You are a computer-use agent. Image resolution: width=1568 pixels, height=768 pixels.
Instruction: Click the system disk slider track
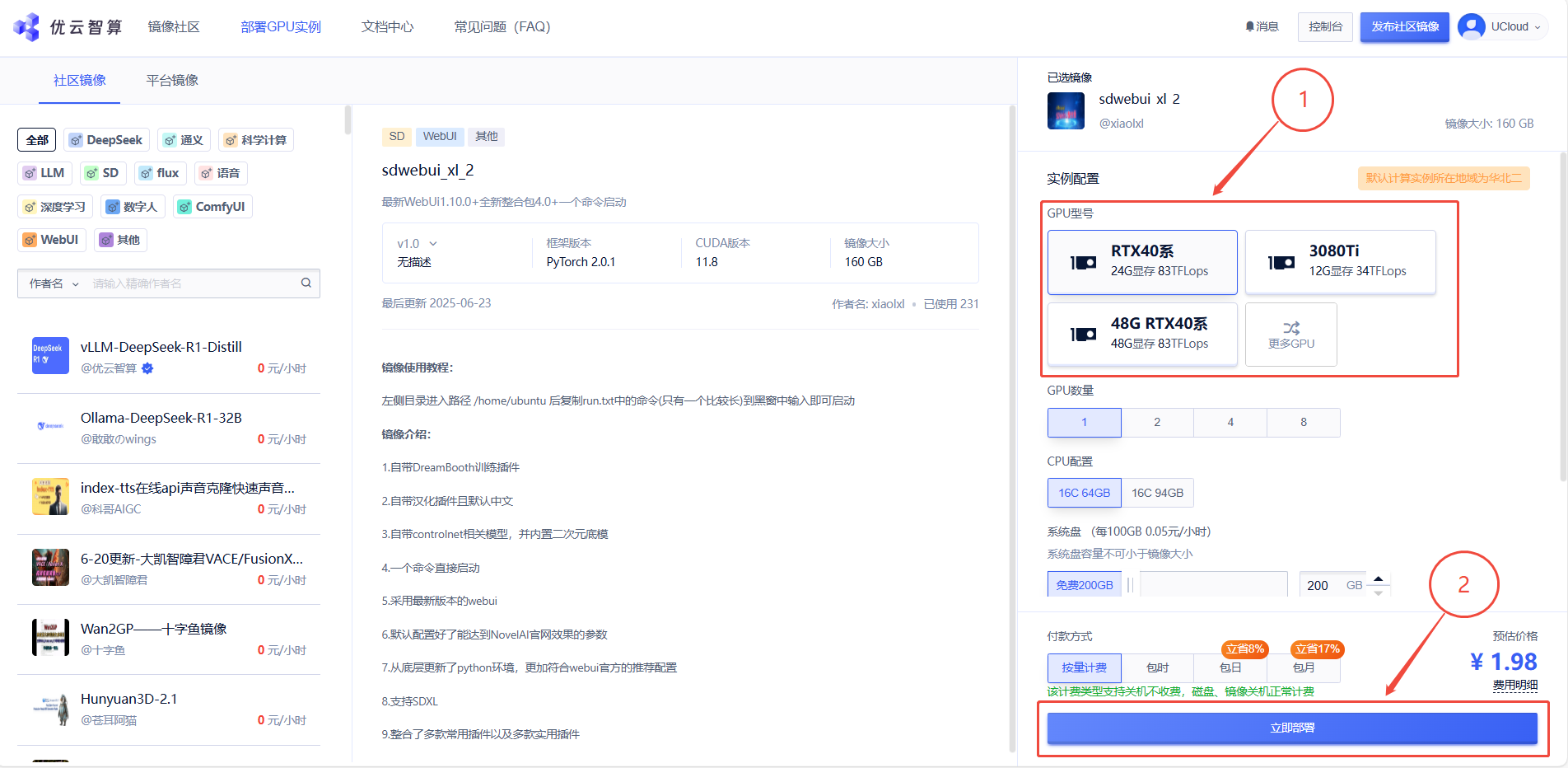tap(1213, 584)
